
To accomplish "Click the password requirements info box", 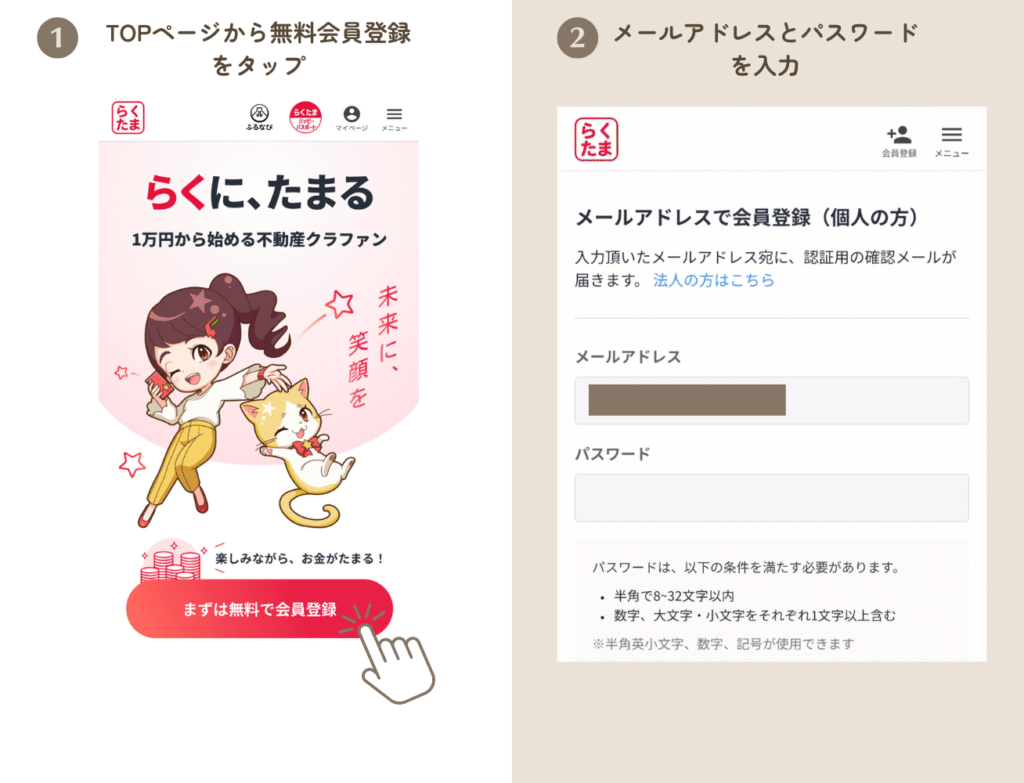I will 771,601.
